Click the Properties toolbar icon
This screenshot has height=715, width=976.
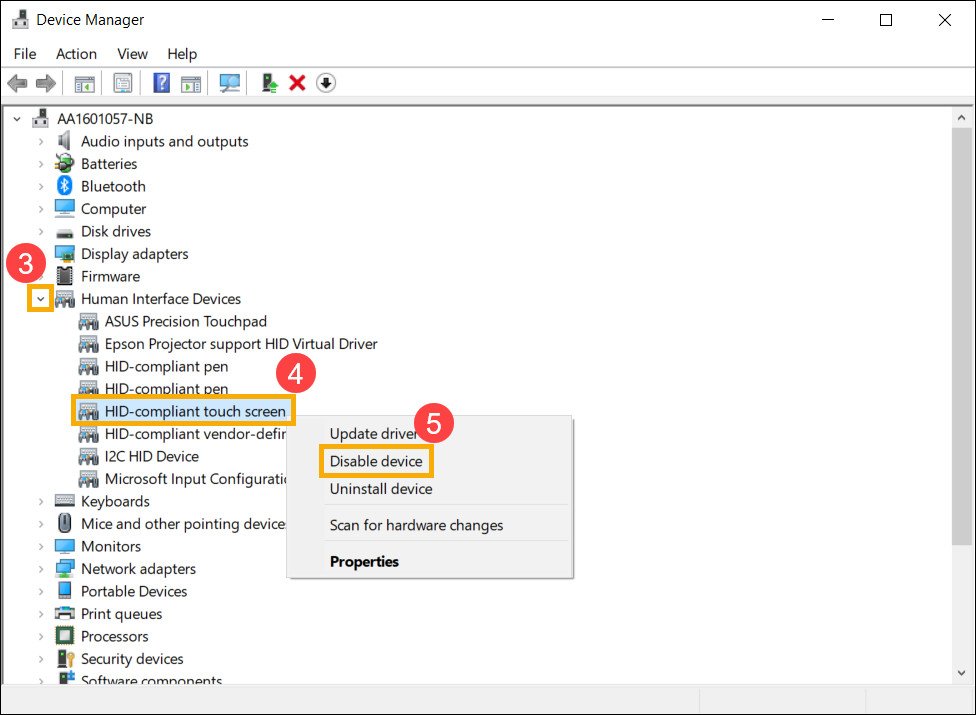(122, 83)
